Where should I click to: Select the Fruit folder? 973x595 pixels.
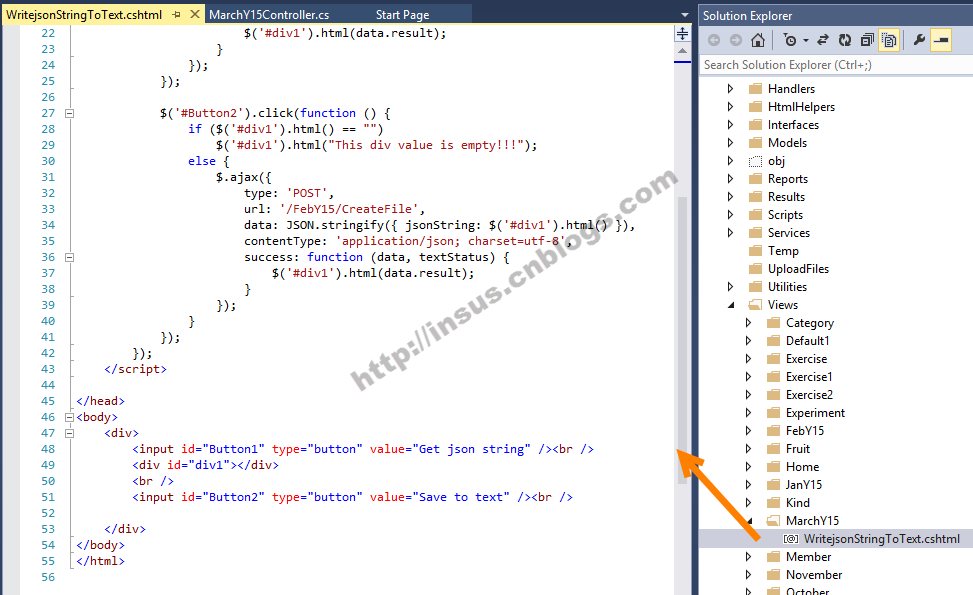pyautogui.click(x=797, y=449)
